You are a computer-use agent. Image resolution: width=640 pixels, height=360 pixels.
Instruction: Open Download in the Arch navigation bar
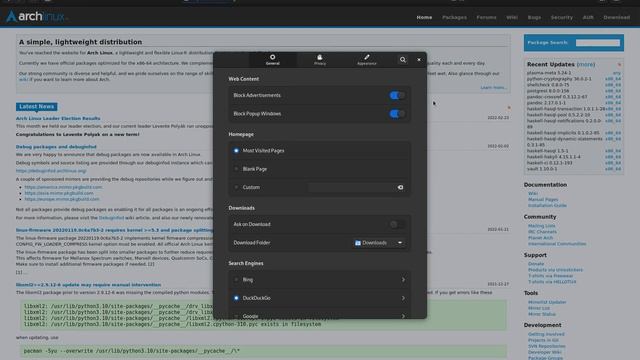point(617,18)
